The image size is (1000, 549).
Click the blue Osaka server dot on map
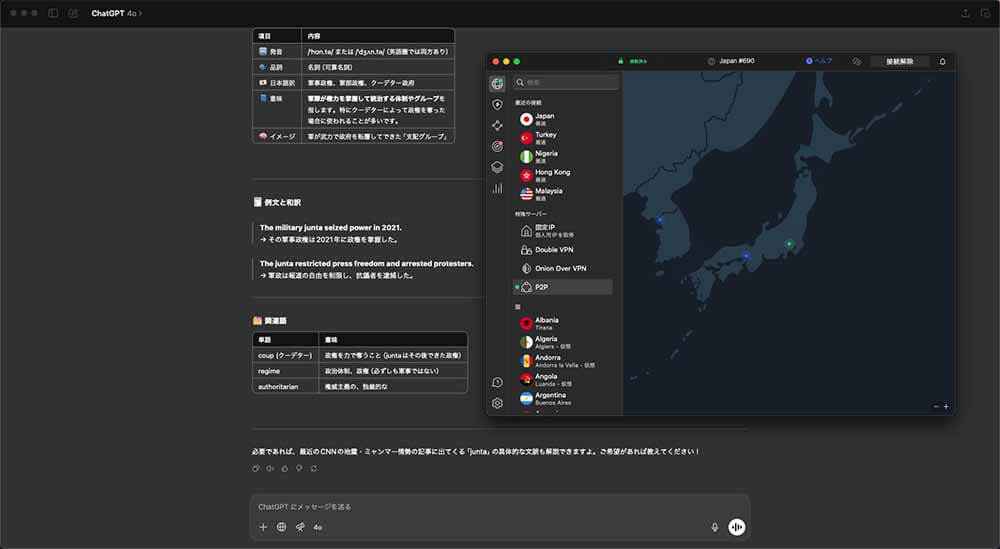[x=746, y=256]
